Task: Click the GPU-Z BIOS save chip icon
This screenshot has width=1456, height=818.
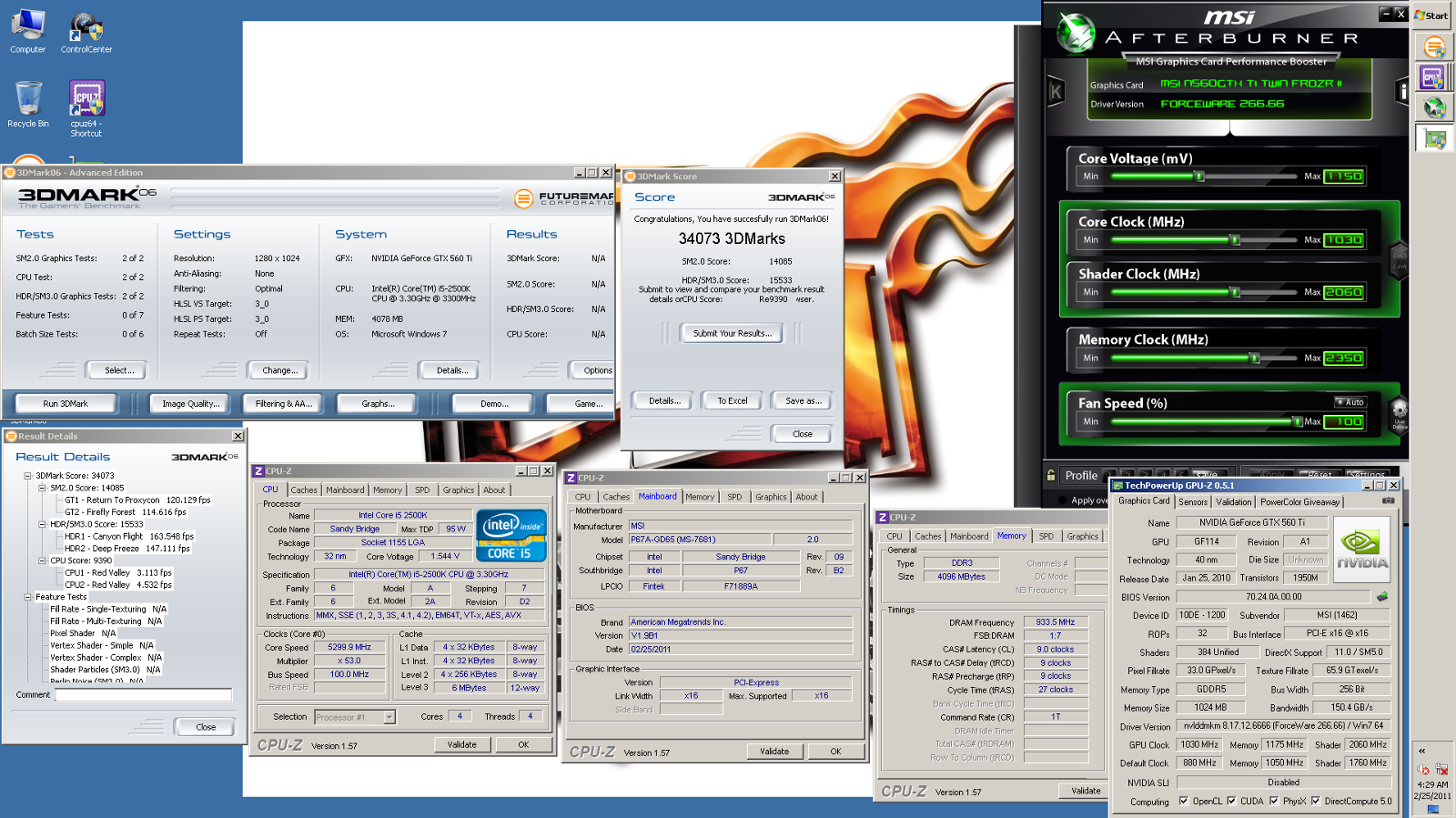Action: (x=1382, y=597)
